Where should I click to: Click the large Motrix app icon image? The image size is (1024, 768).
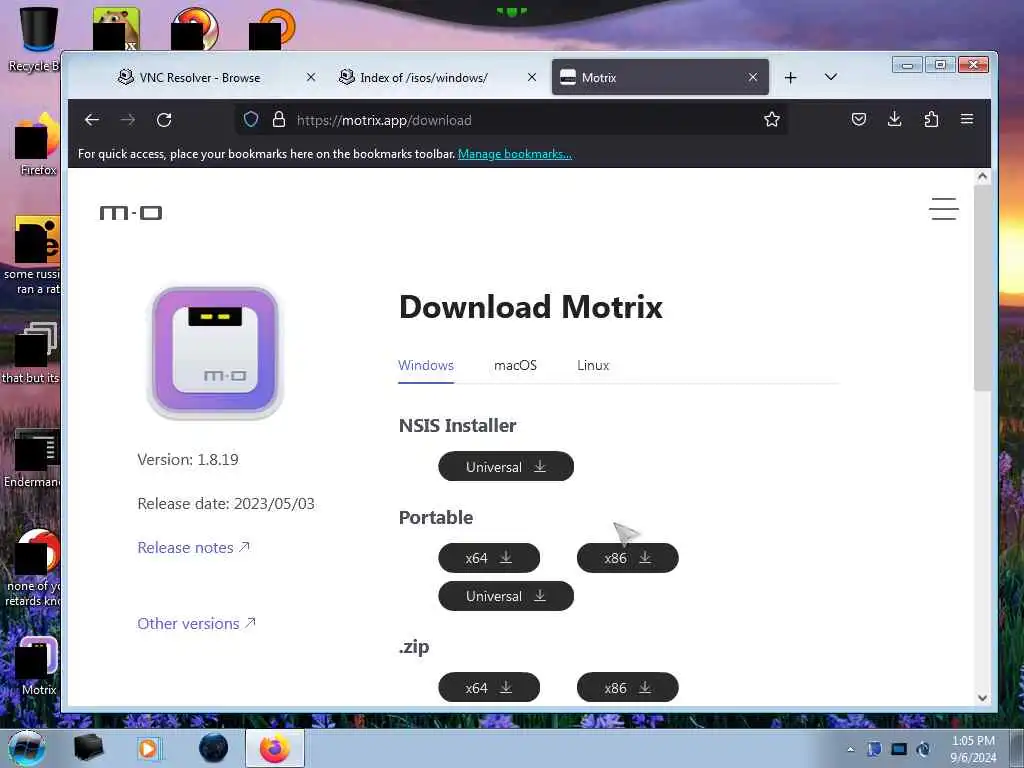click(x=216, y=352)
